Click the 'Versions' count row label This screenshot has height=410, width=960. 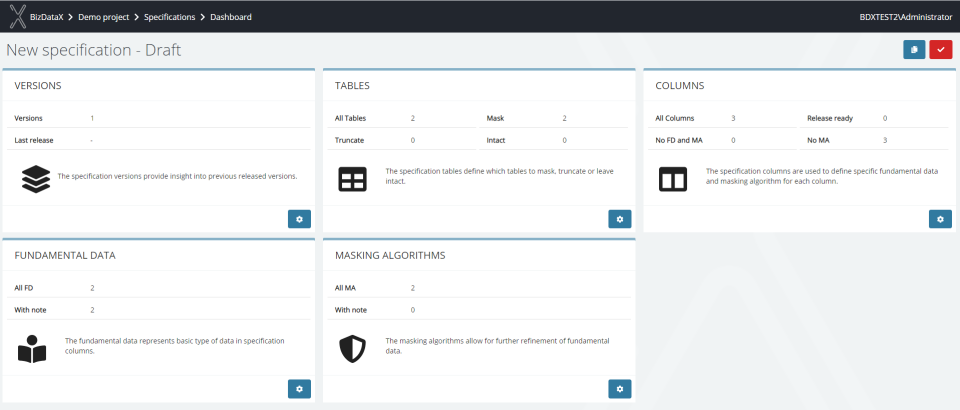point(29,118)
